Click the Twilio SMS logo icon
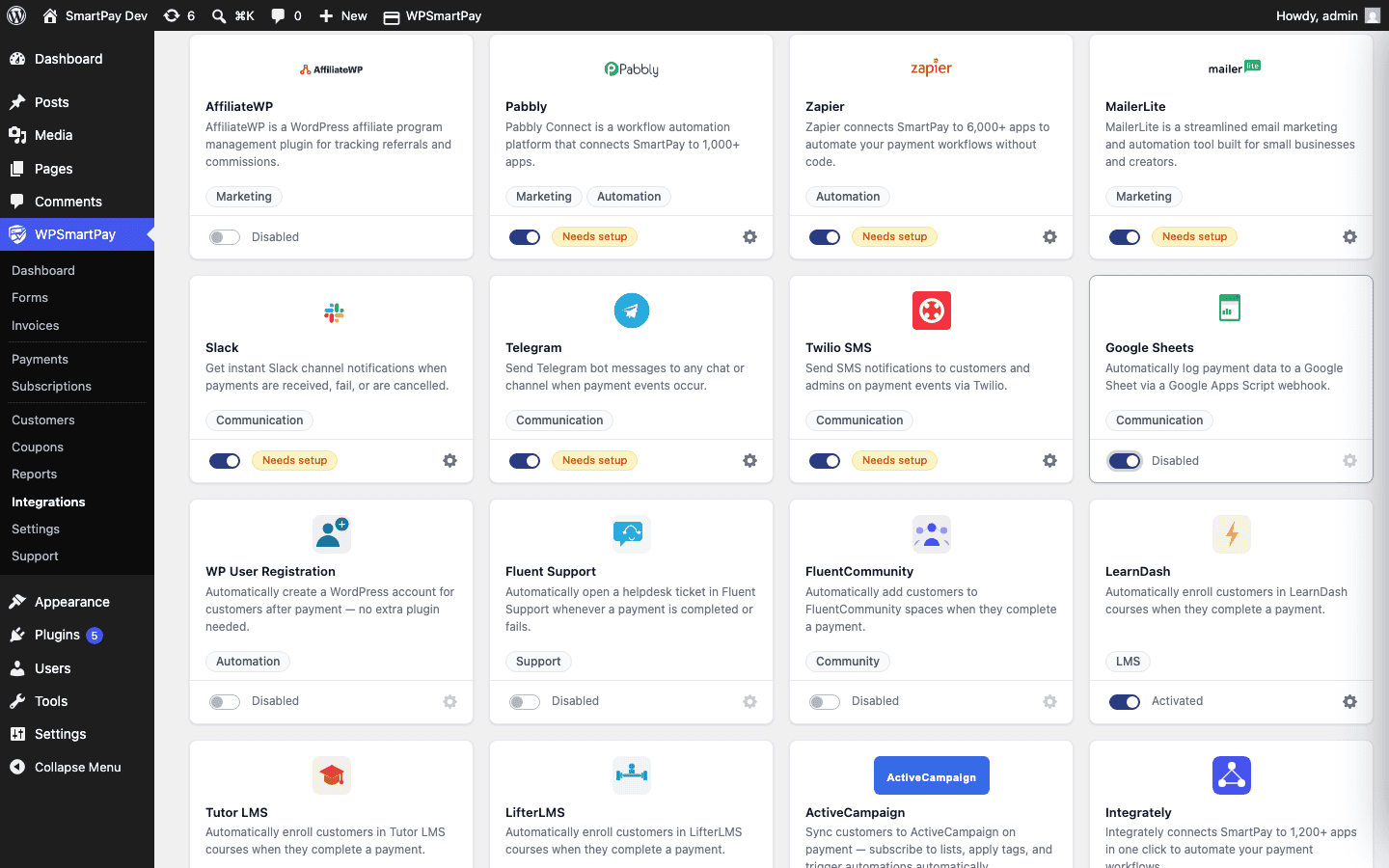The width and height of the screenshot is (1389, 868). pyautogui.click(x=932, y=311)
